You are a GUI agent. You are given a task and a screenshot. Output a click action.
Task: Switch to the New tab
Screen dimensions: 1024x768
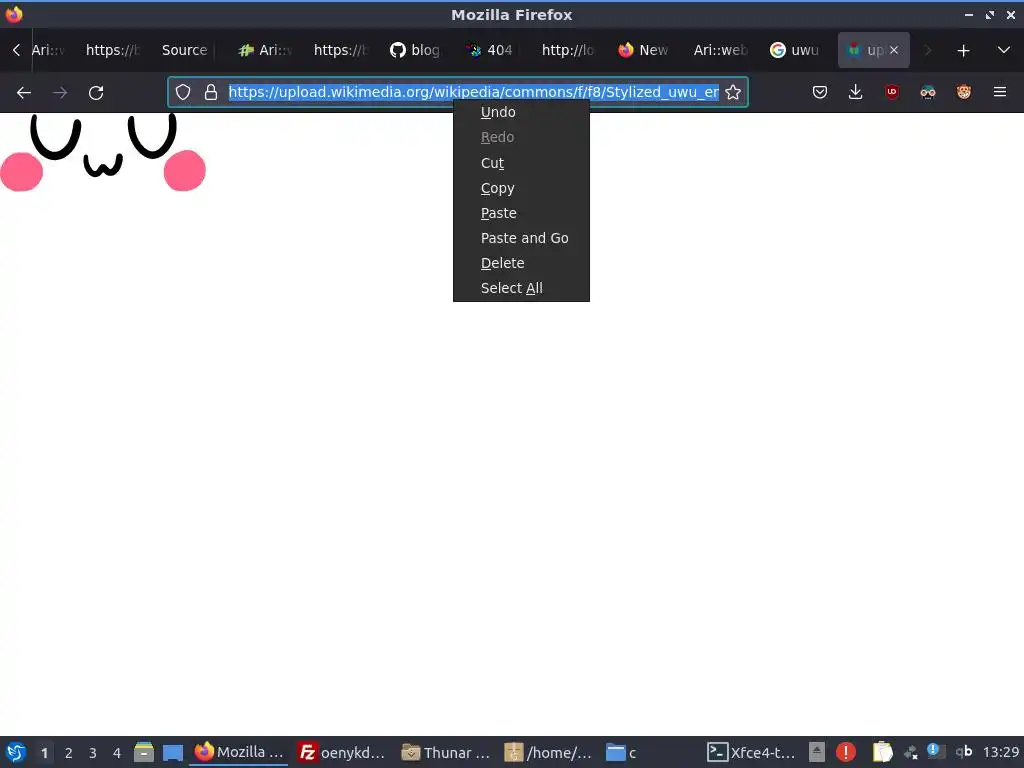644,50
